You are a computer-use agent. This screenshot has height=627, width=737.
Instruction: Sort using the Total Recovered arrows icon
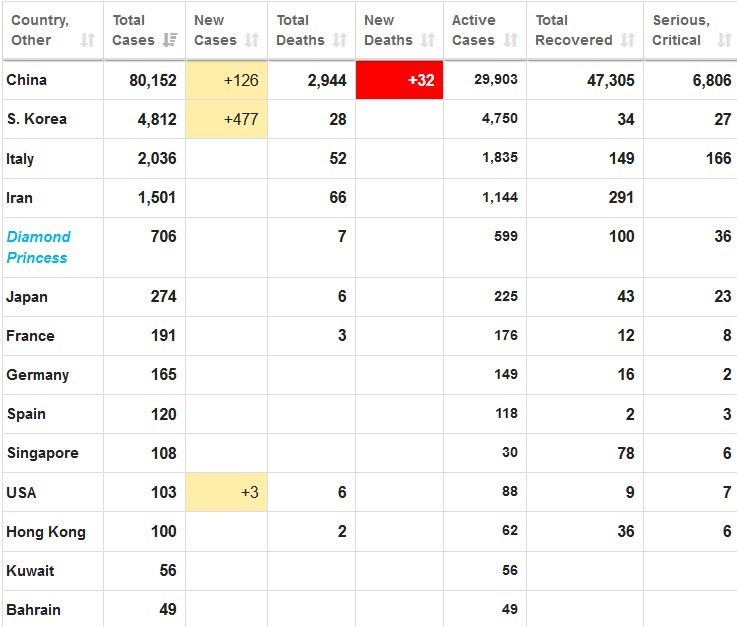[x=628, y=40]
